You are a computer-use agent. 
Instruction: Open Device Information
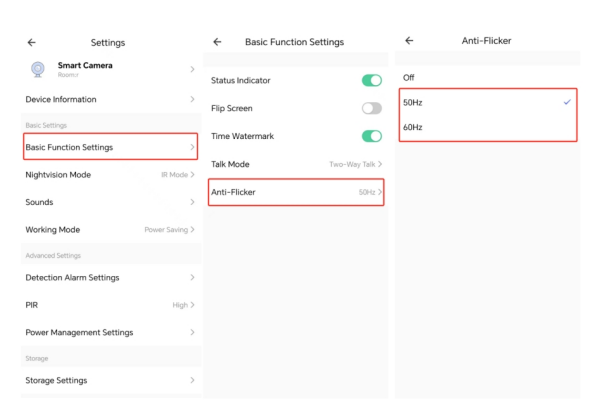click(x=109, y=100)
